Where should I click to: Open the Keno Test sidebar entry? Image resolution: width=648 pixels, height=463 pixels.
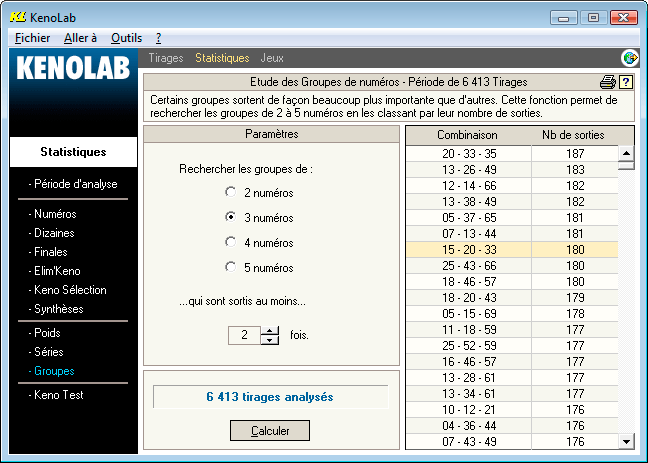point(58,395)
